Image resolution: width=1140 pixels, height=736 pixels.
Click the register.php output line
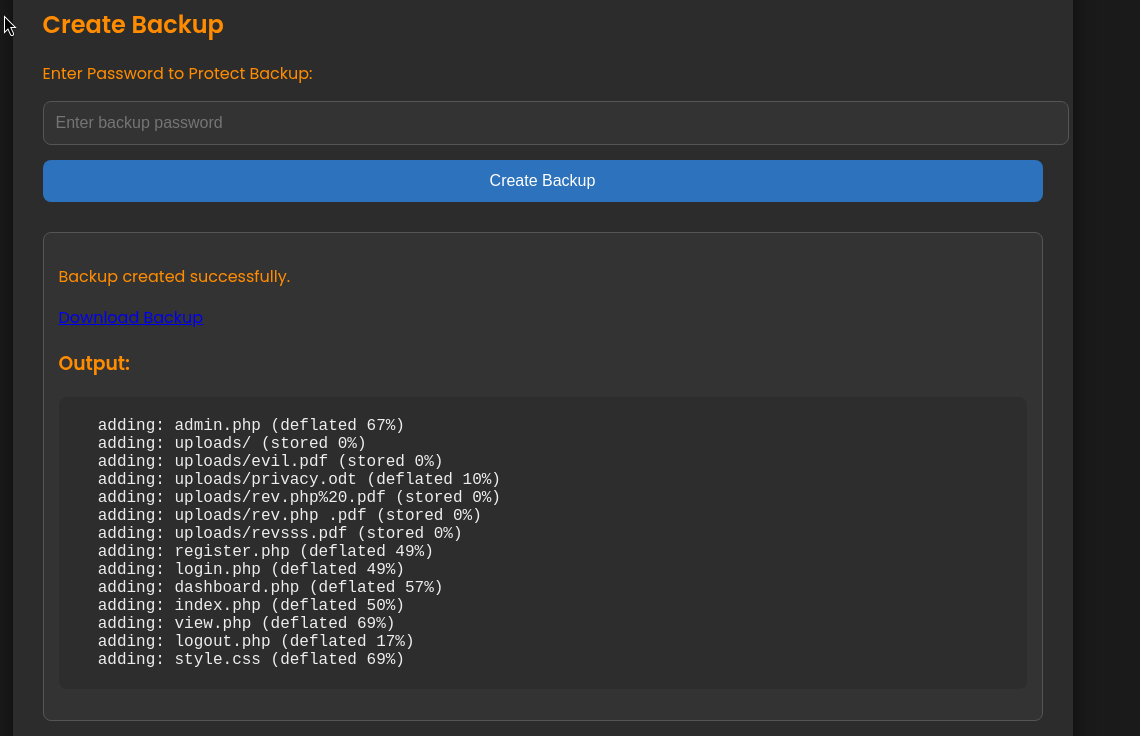265,552
